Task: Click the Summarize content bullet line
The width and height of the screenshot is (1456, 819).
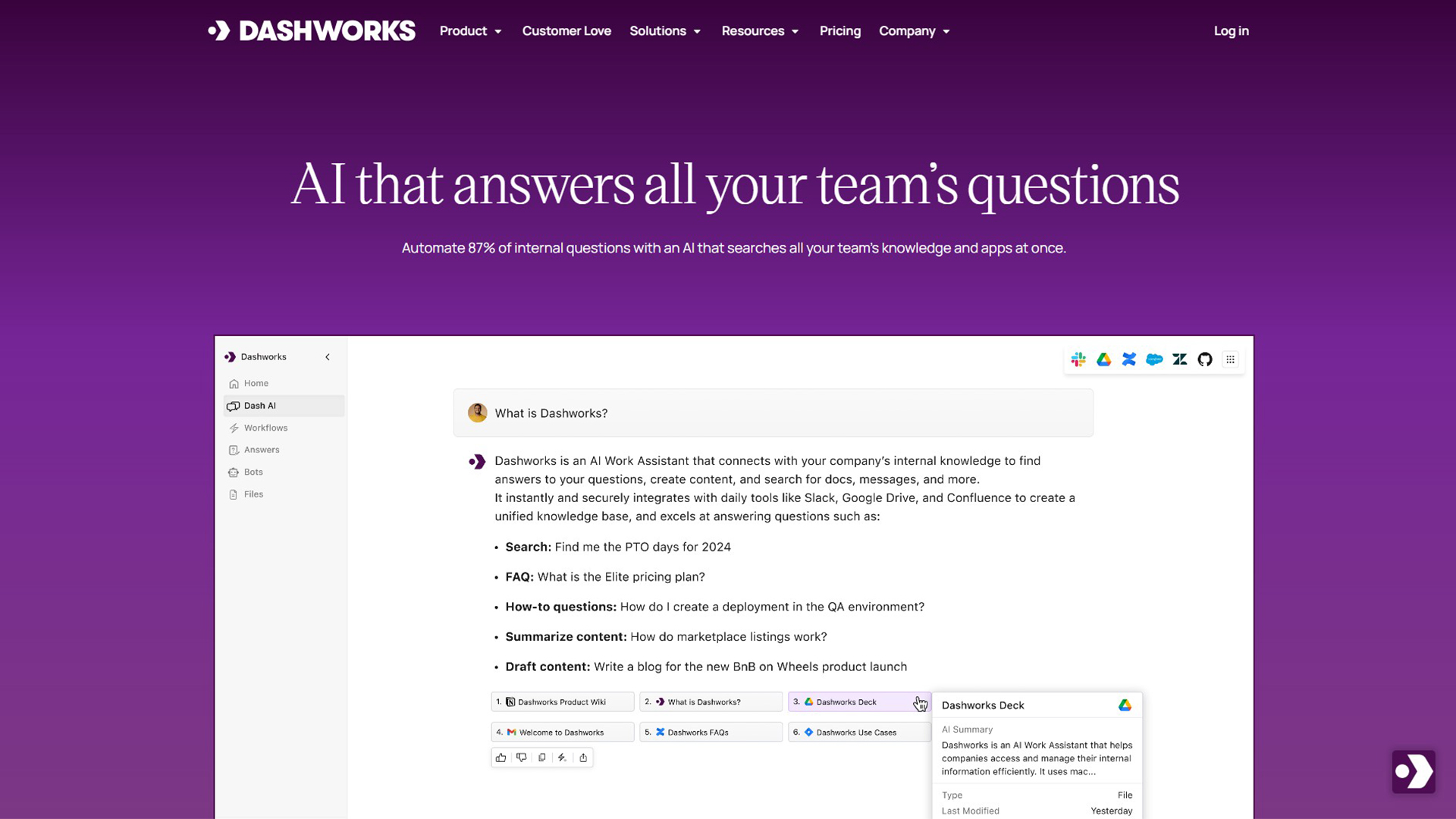Action: pos(666,637)
